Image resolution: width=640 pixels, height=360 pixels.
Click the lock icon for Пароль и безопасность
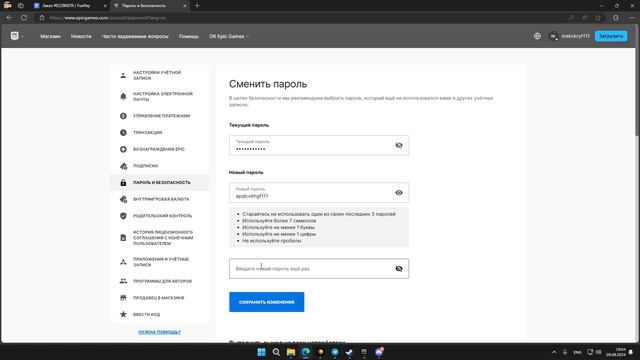click(x=123, y=183)
